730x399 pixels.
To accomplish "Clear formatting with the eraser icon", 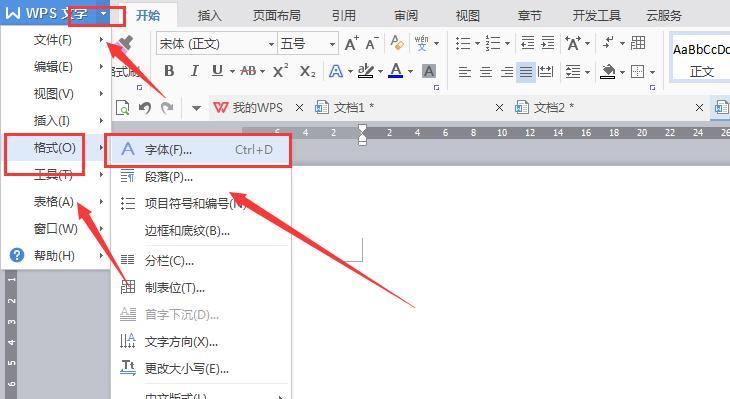I will (x=397, y=43).
